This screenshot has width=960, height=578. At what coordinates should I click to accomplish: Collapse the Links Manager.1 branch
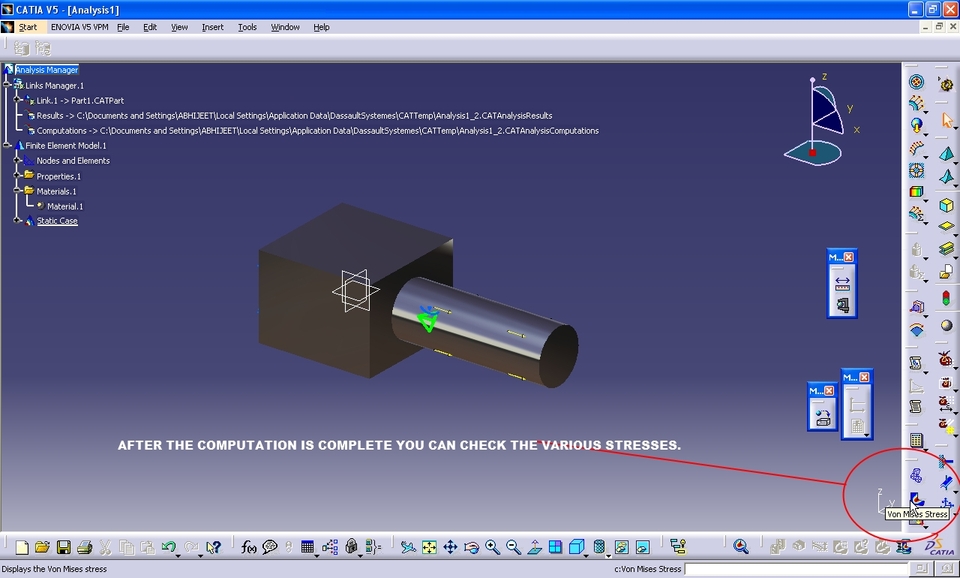(x=7, y=84)
